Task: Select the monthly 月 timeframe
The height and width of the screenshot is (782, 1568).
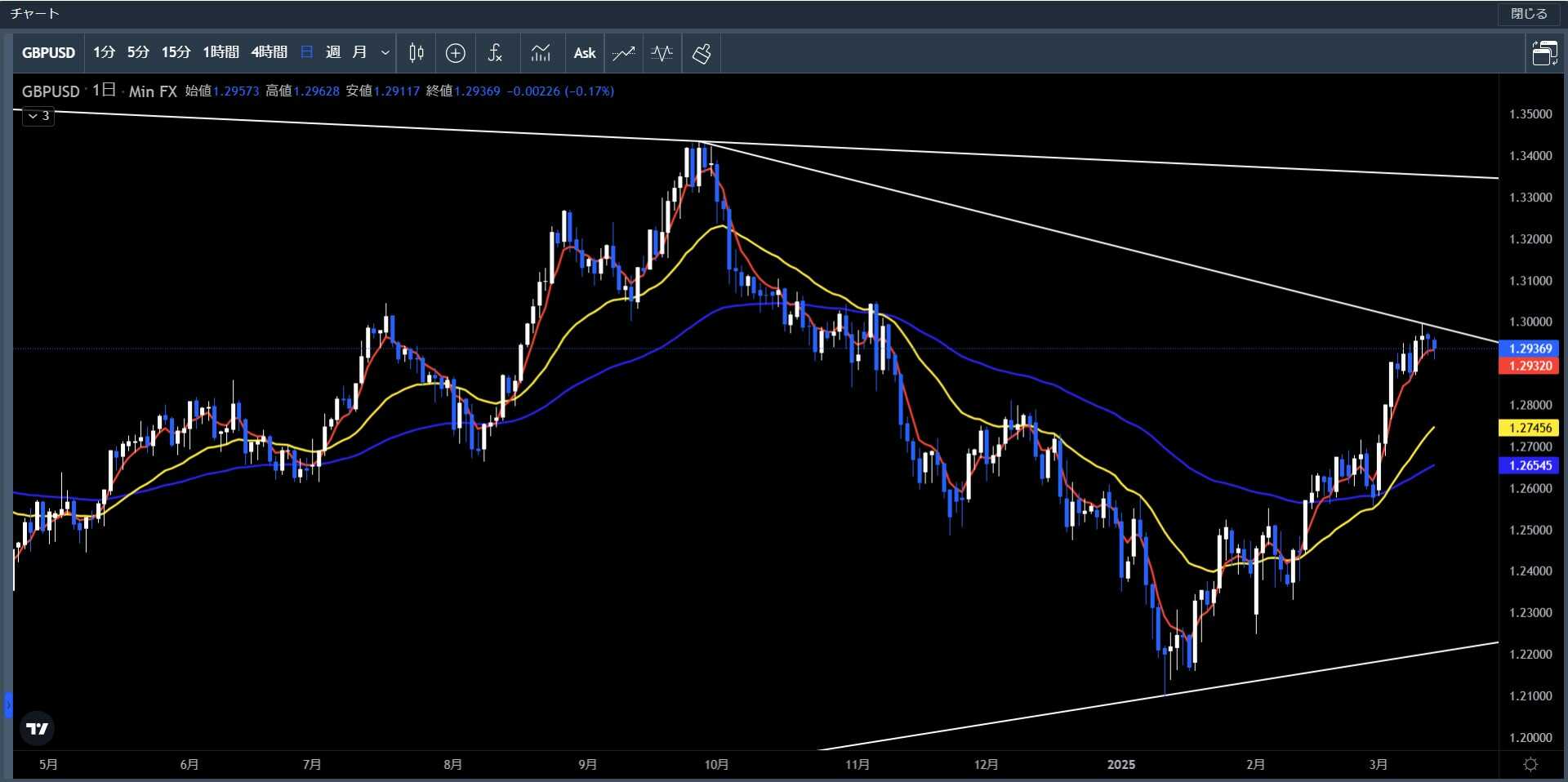Action: pos(359,52)
